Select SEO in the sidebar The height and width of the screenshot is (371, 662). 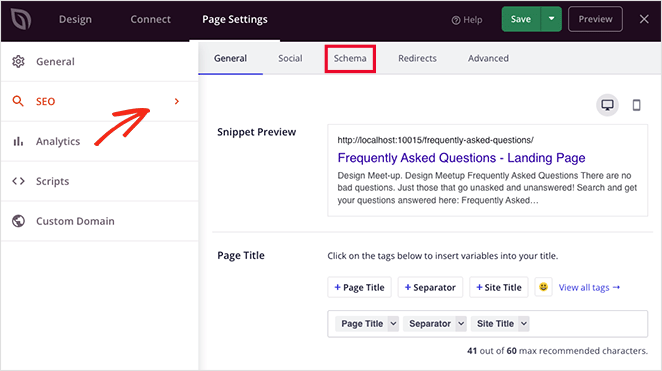point(99,101)
